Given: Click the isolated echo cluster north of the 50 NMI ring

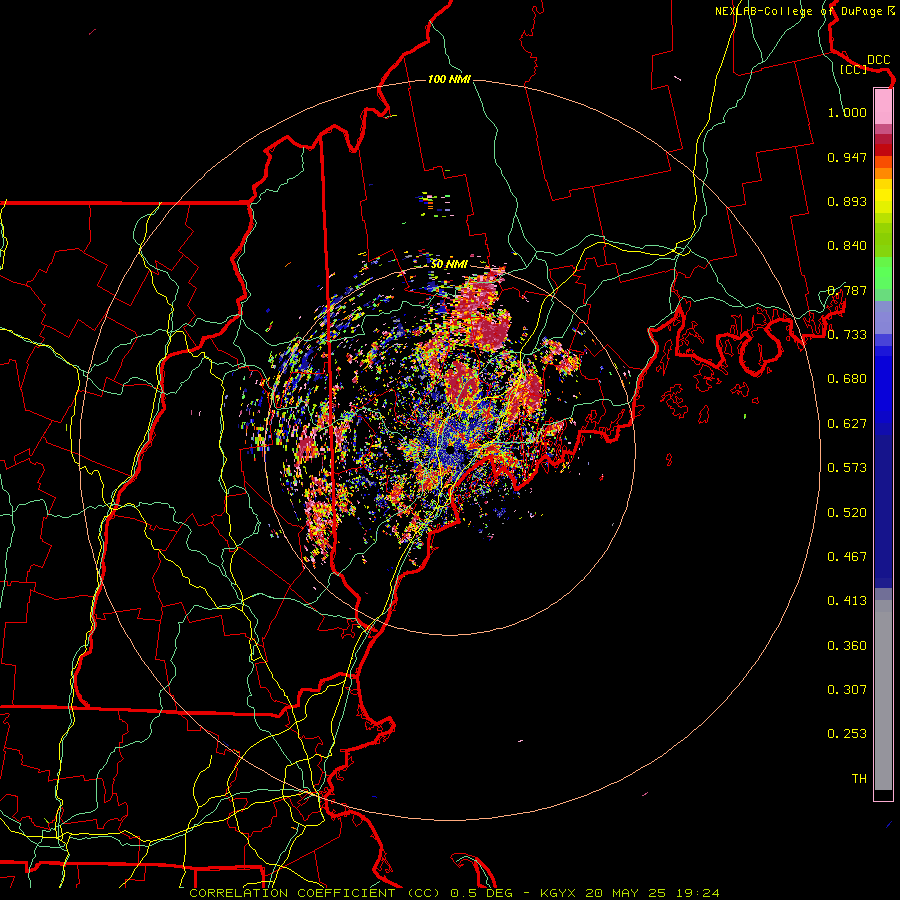Looking at the screenshot, I should (x=435, y=204).
